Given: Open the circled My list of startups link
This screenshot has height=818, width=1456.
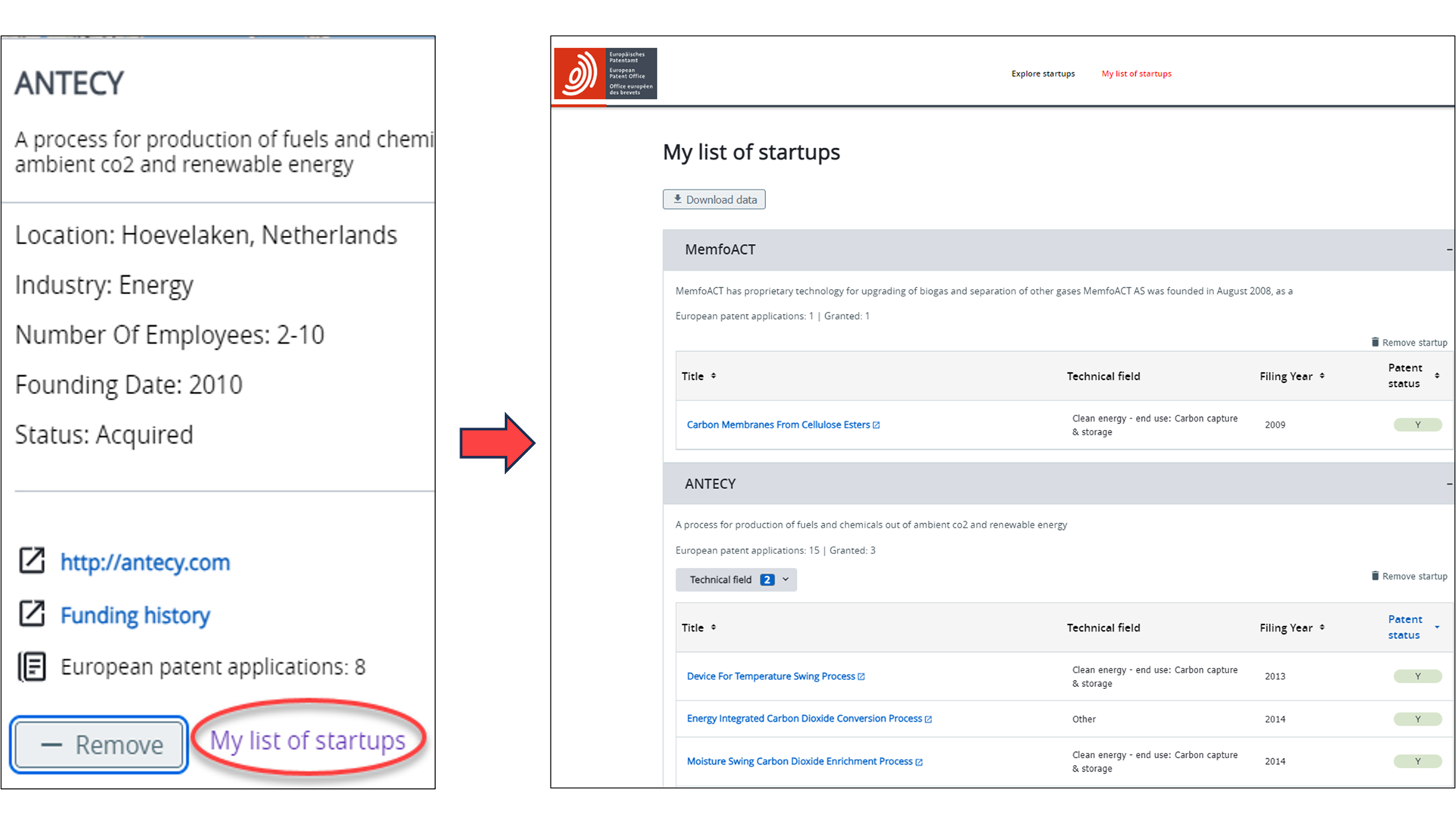Looking at the screenshot, I should (x=308, y=741).
